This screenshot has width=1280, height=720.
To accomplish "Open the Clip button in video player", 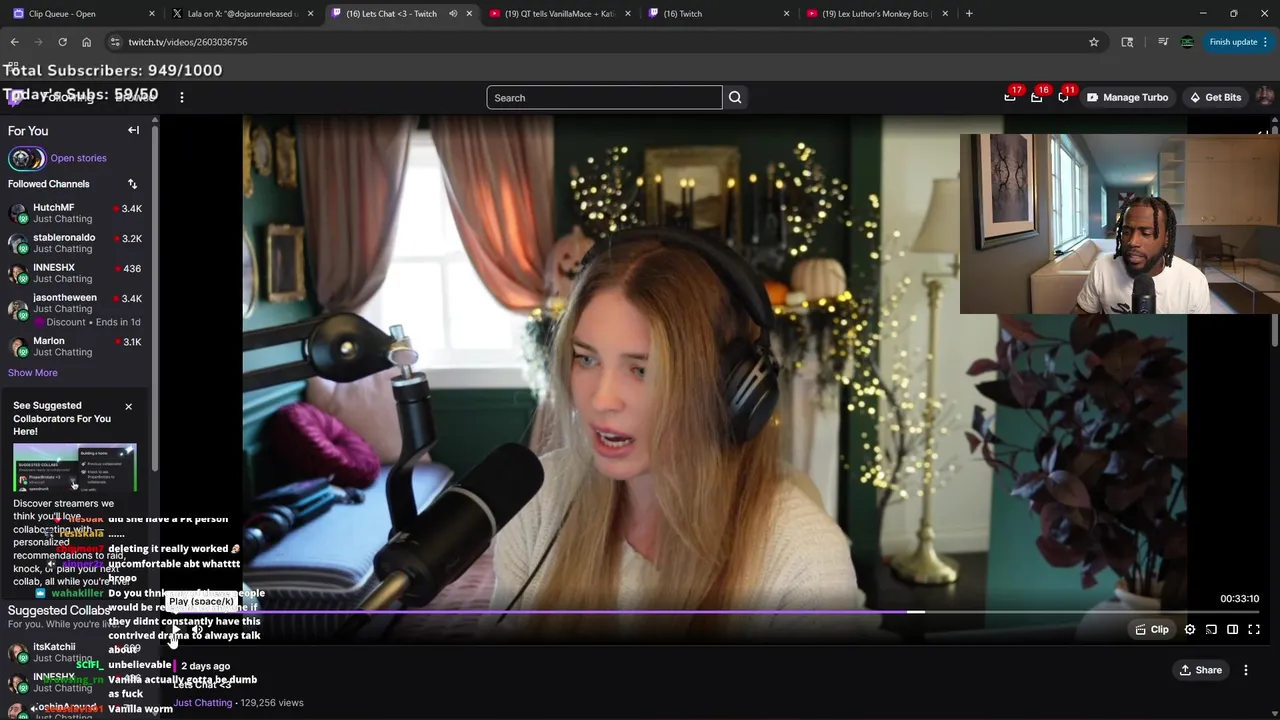I will [1151, 630].
